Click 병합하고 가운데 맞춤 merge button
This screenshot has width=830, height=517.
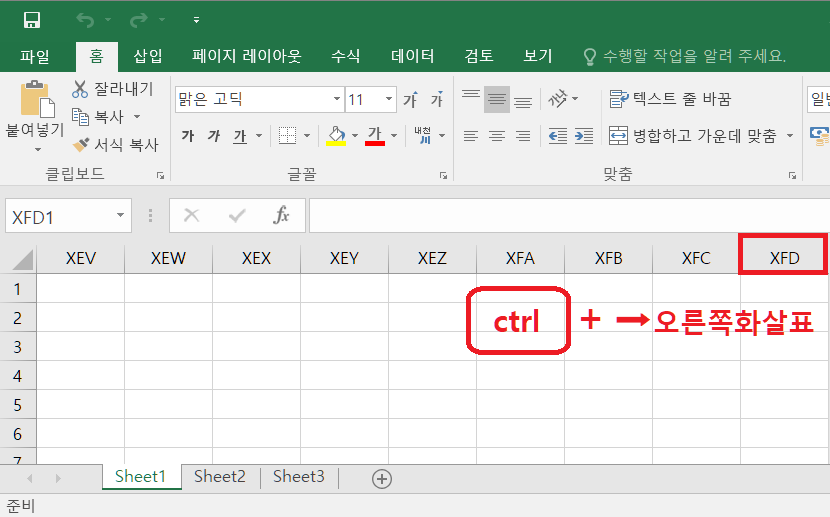(x=693, y=136)
